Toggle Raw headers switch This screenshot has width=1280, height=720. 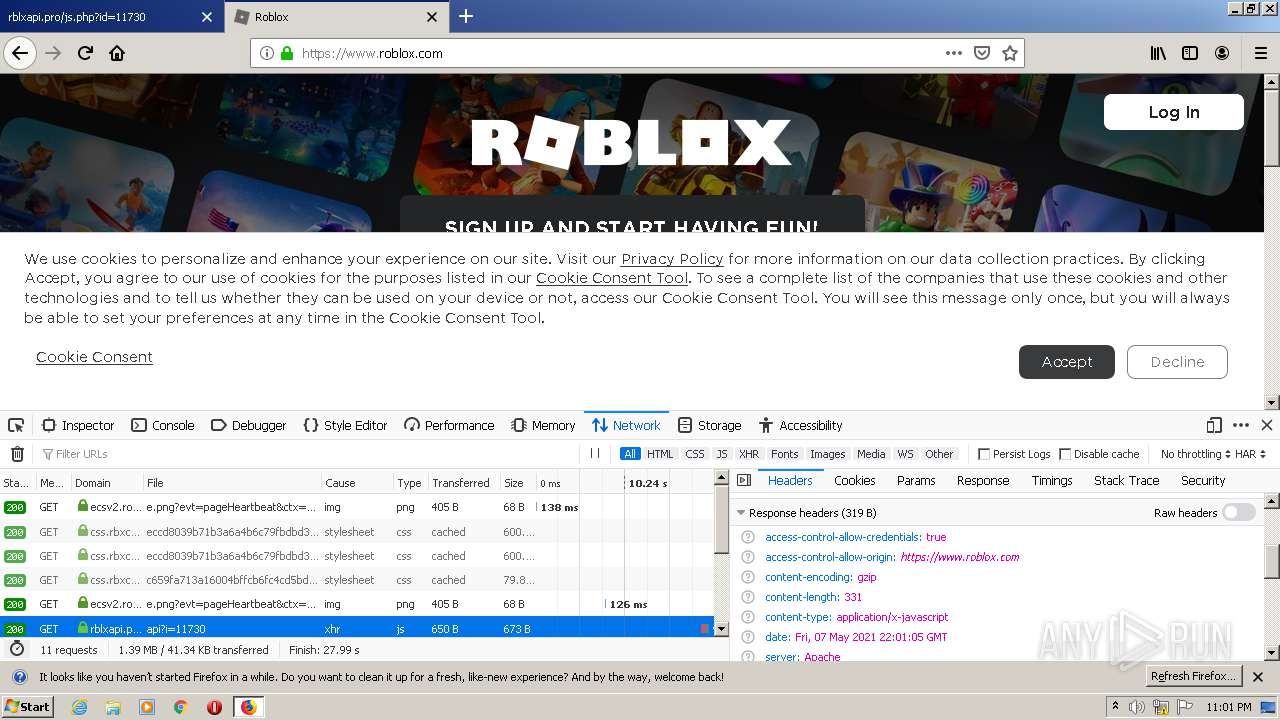pos(1238,513)
